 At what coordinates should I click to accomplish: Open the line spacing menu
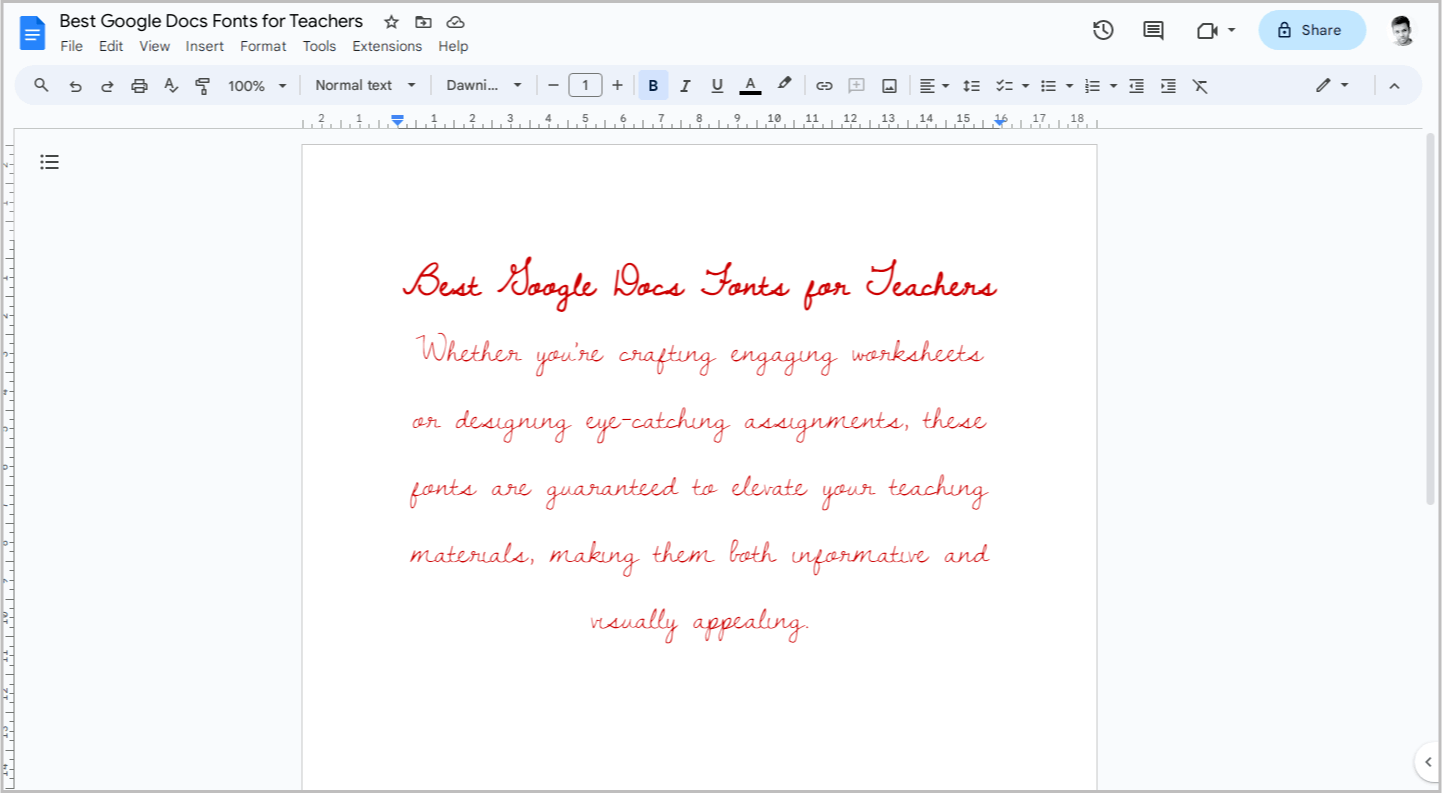point(971,85)
